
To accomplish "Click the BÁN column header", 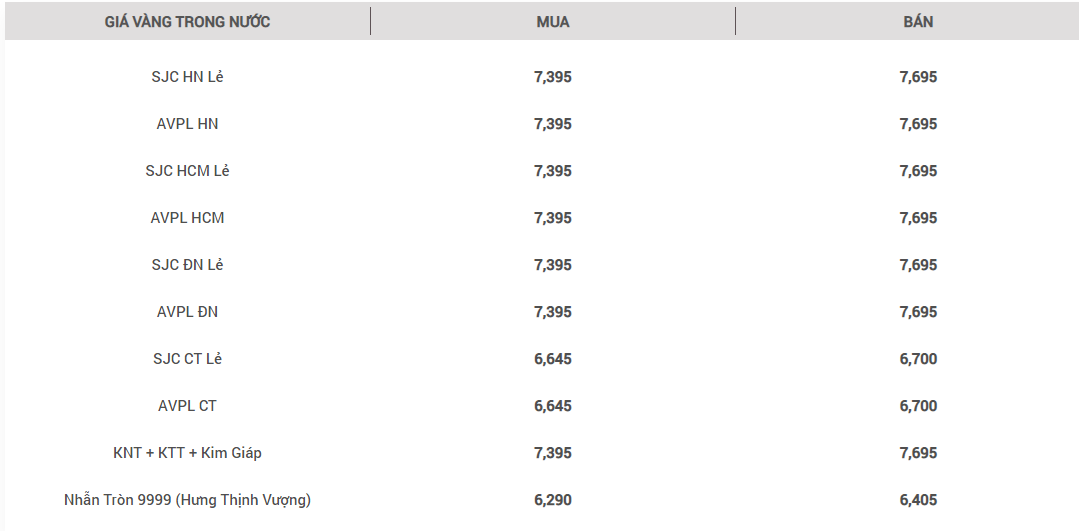I will coord(918,22).
